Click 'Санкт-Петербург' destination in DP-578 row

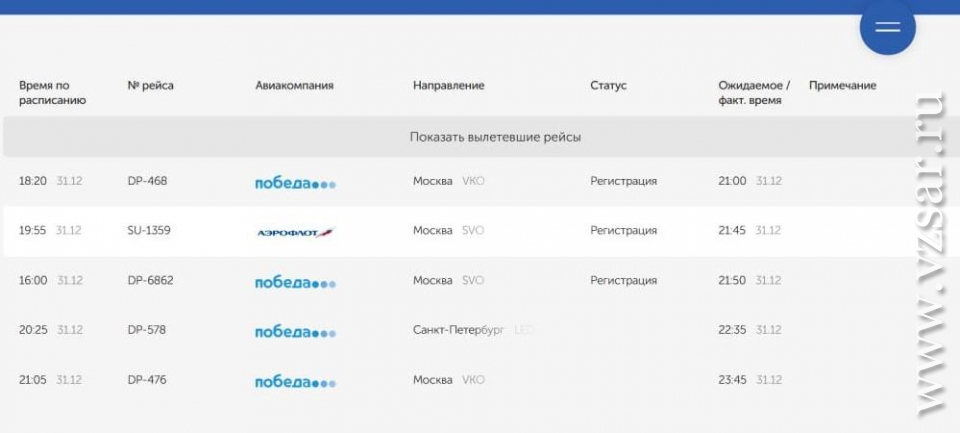click(459, 330)
